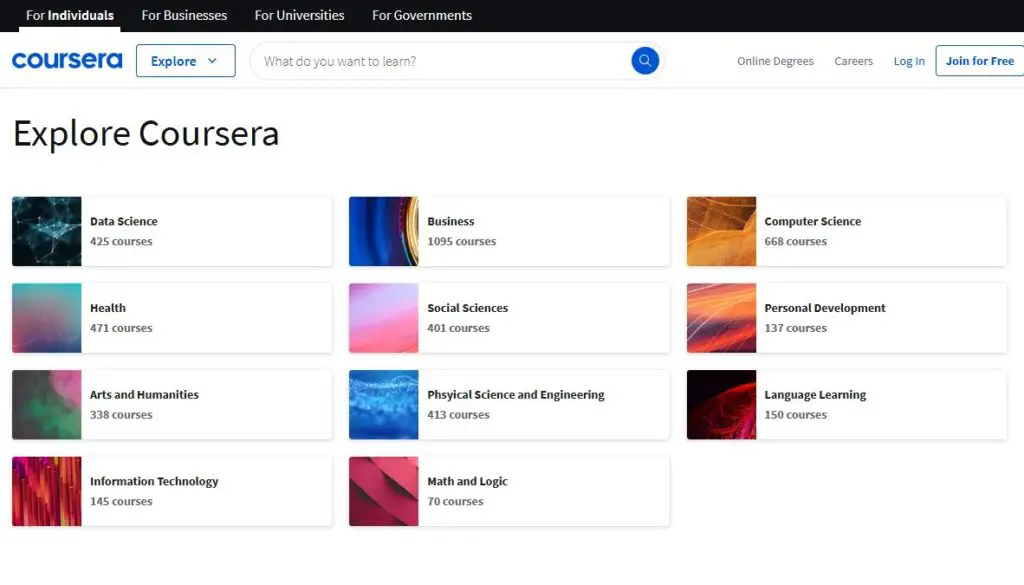Click the Coursera logo

67,61
